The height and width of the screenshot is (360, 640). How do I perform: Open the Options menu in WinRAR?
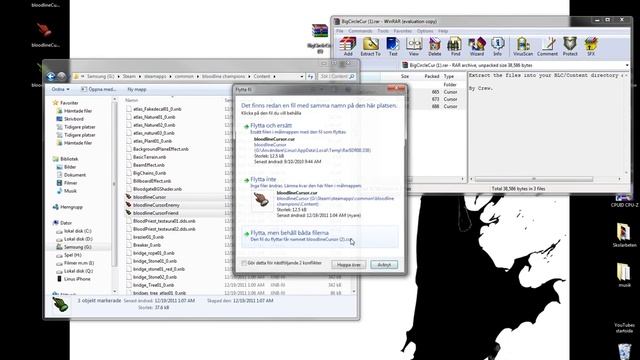click(425, 31)
